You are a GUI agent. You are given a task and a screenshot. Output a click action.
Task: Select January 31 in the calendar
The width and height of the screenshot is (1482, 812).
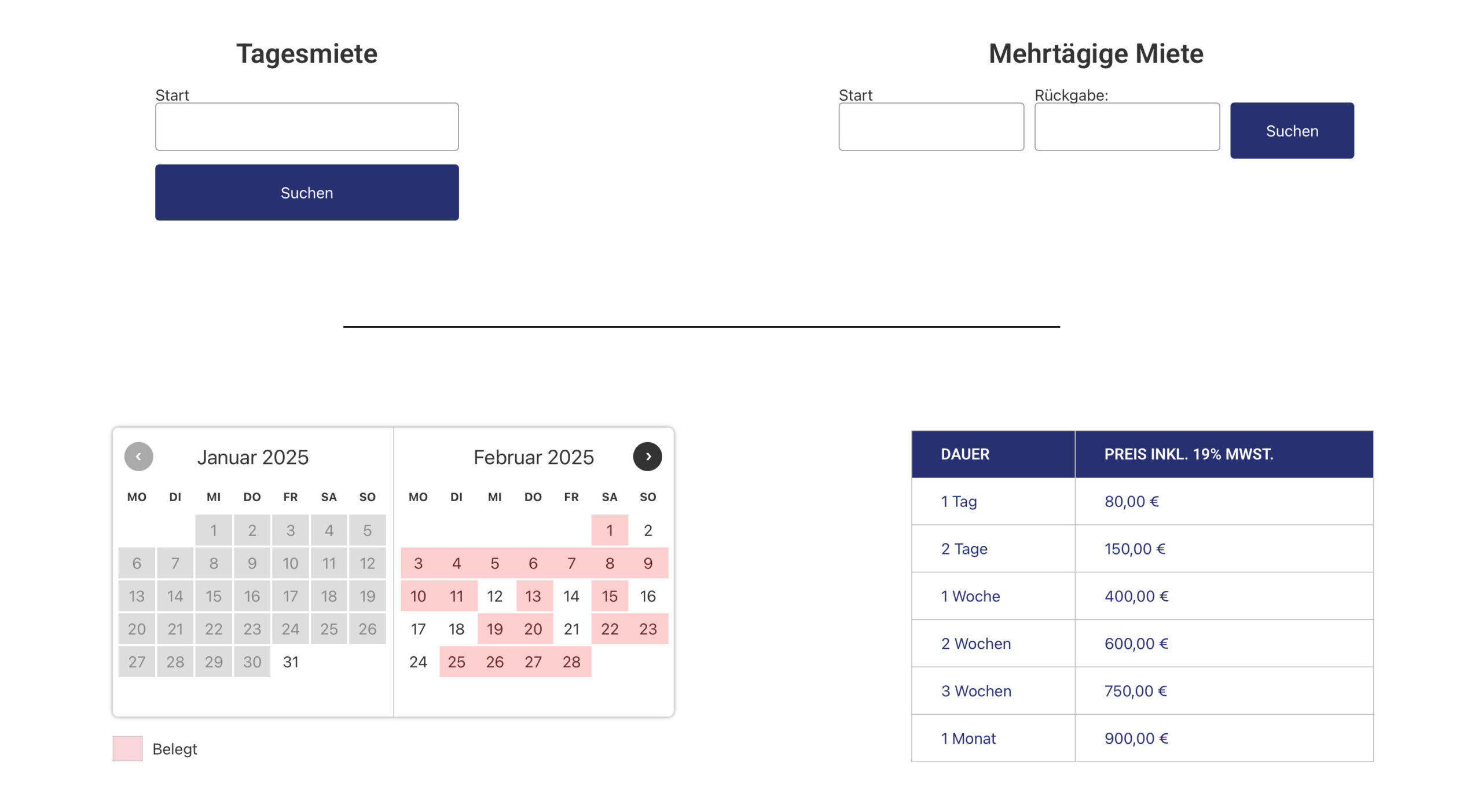point(291,662)
